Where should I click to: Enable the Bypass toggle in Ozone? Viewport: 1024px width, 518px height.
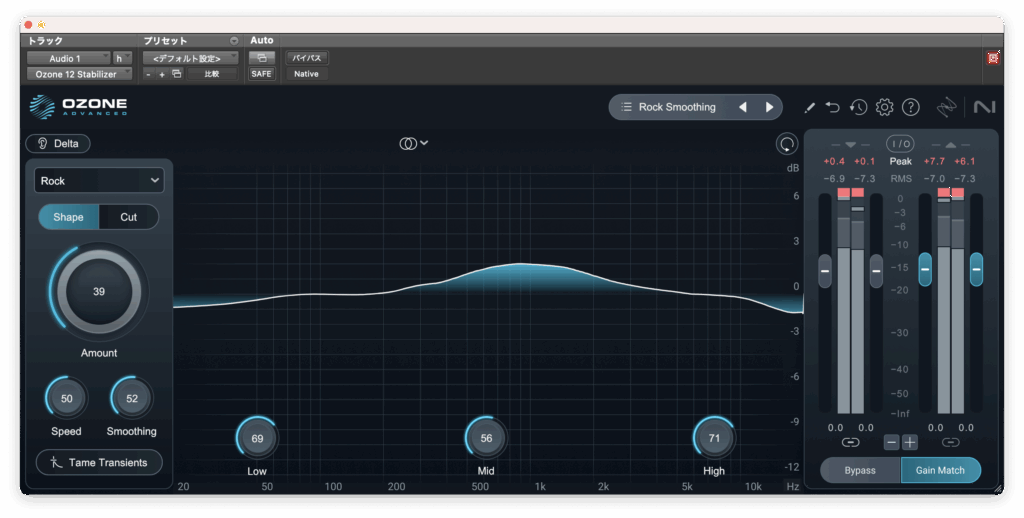[x=859, y=470]
